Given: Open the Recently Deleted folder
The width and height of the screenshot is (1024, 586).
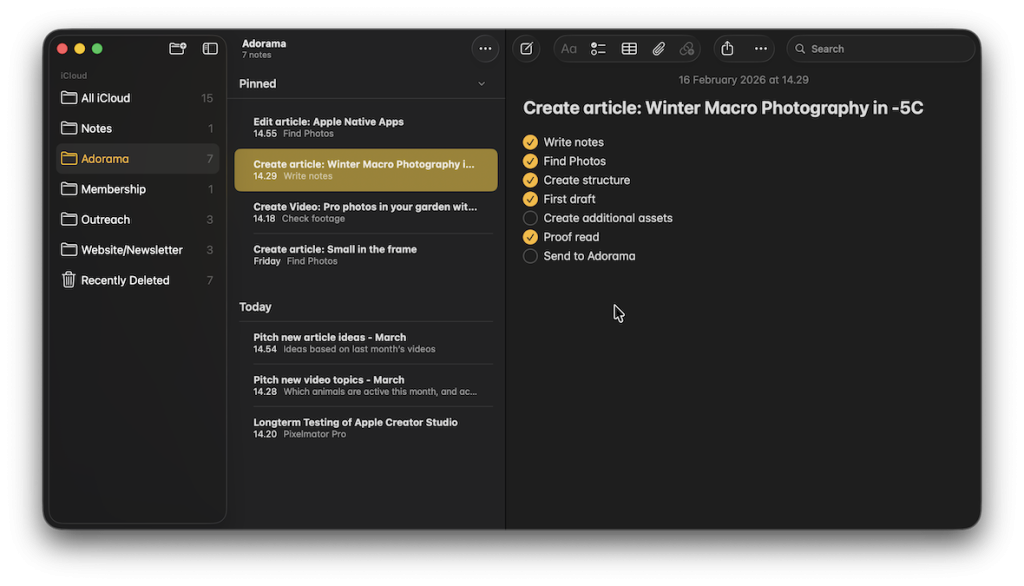Looking at the screenshot, I should click(124, 280).
